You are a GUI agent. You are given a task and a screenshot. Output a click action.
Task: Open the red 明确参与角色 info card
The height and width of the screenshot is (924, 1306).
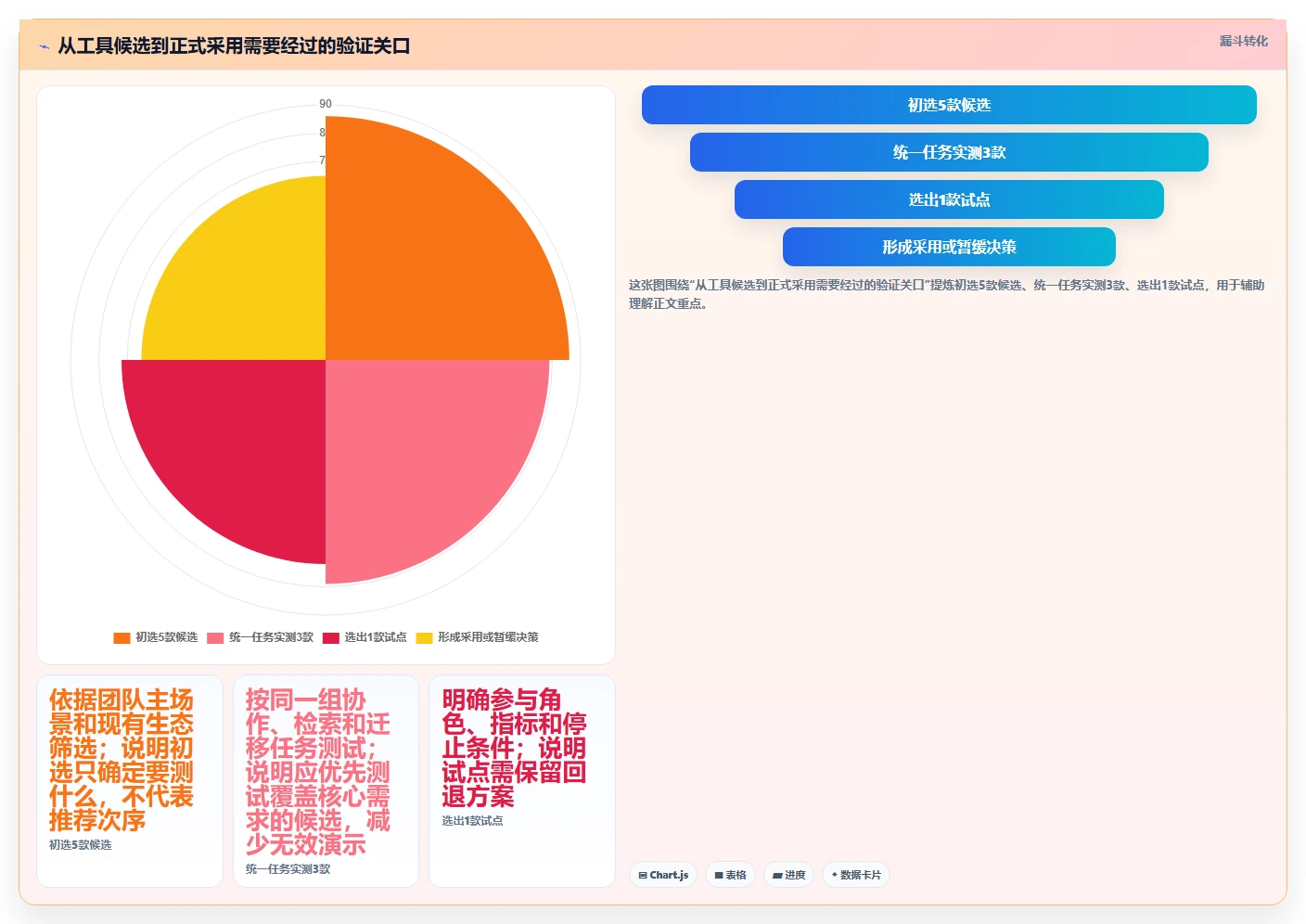click(522, 781)
